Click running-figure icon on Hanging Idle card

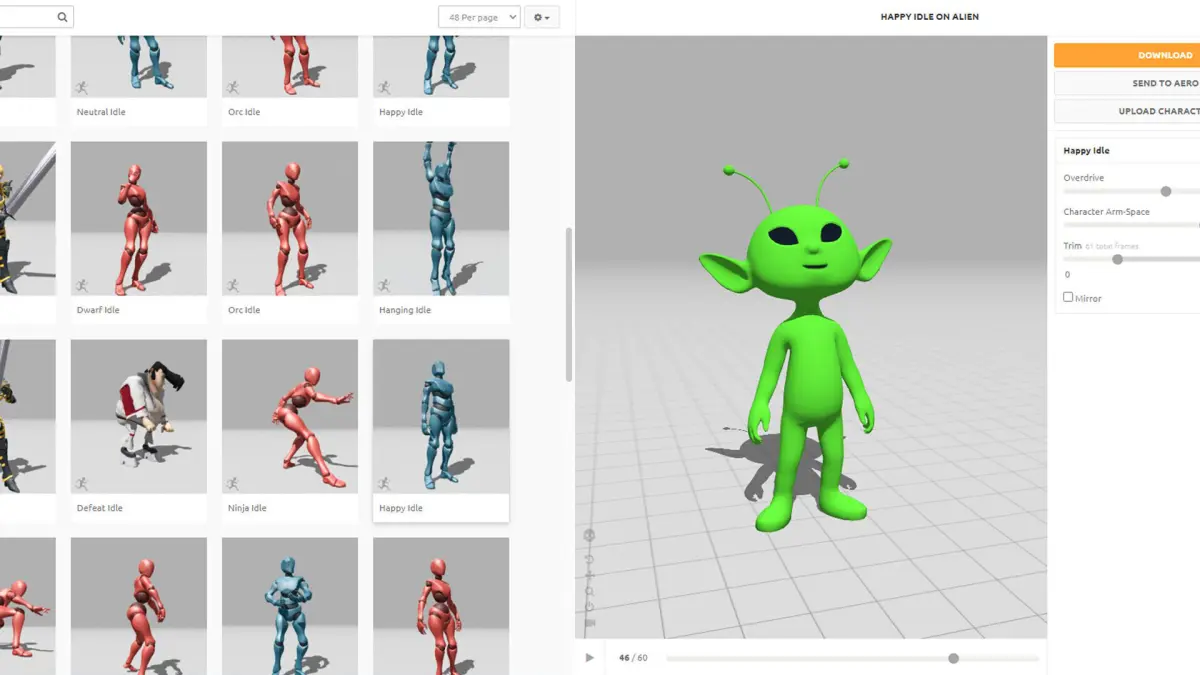point(384,286)
